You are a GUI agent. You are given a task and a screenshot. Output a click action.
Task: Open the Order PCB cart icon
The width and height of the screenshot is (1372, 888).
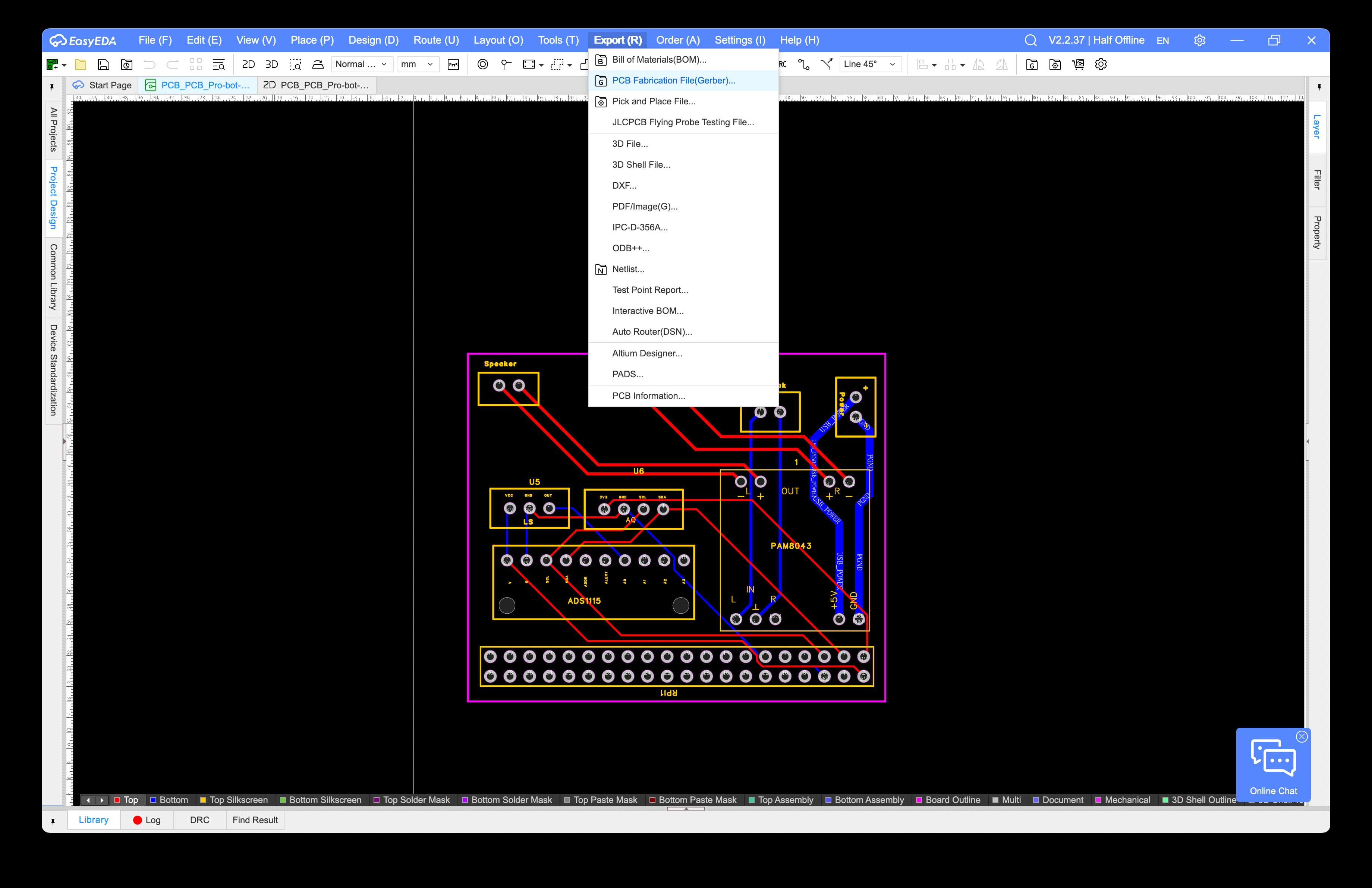click(x=1077, y=64)
